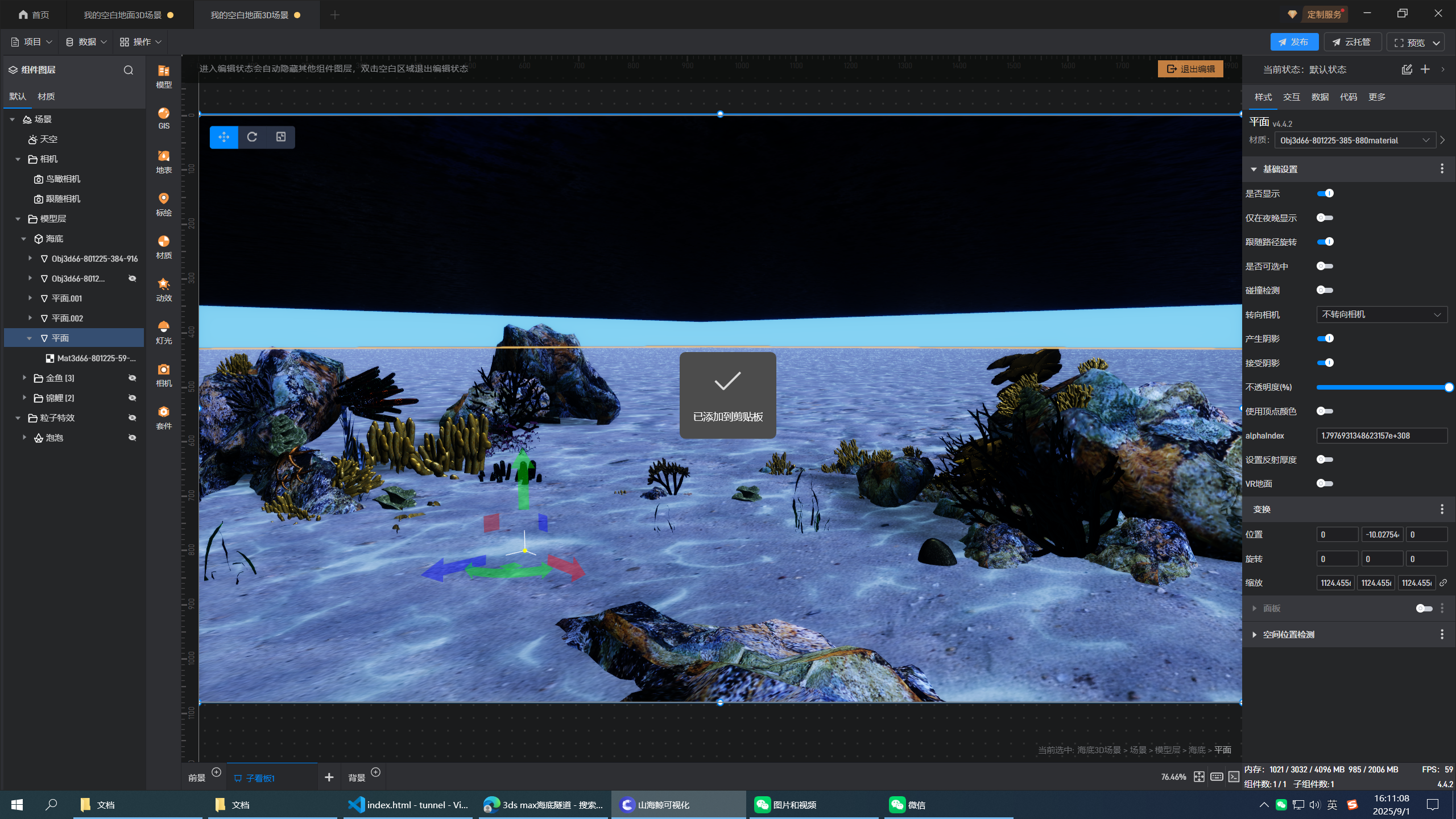Show the hidden 泡泡 layer
The width and height of the screenshot is (1456, 819).
tap(132, 438)
